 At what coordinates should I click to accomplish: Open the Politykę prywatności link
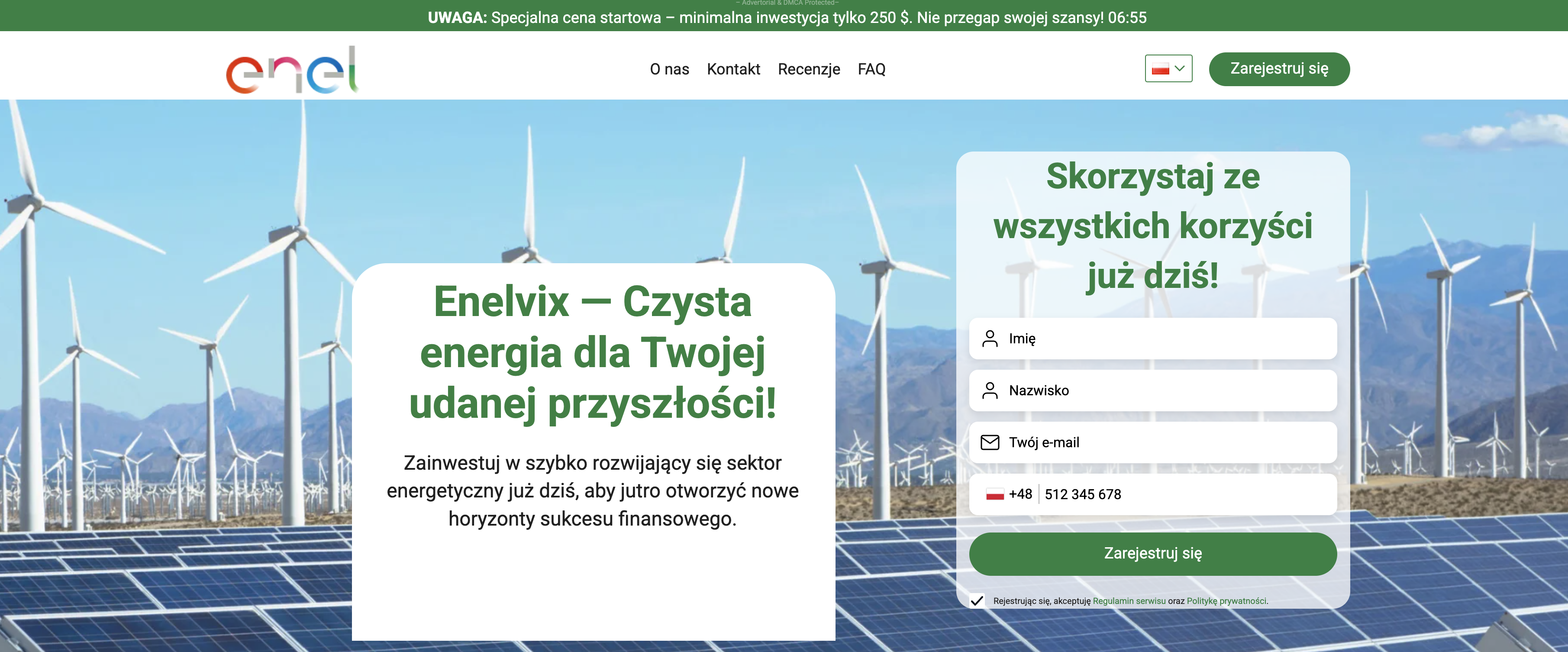(x=1226, y=601)
